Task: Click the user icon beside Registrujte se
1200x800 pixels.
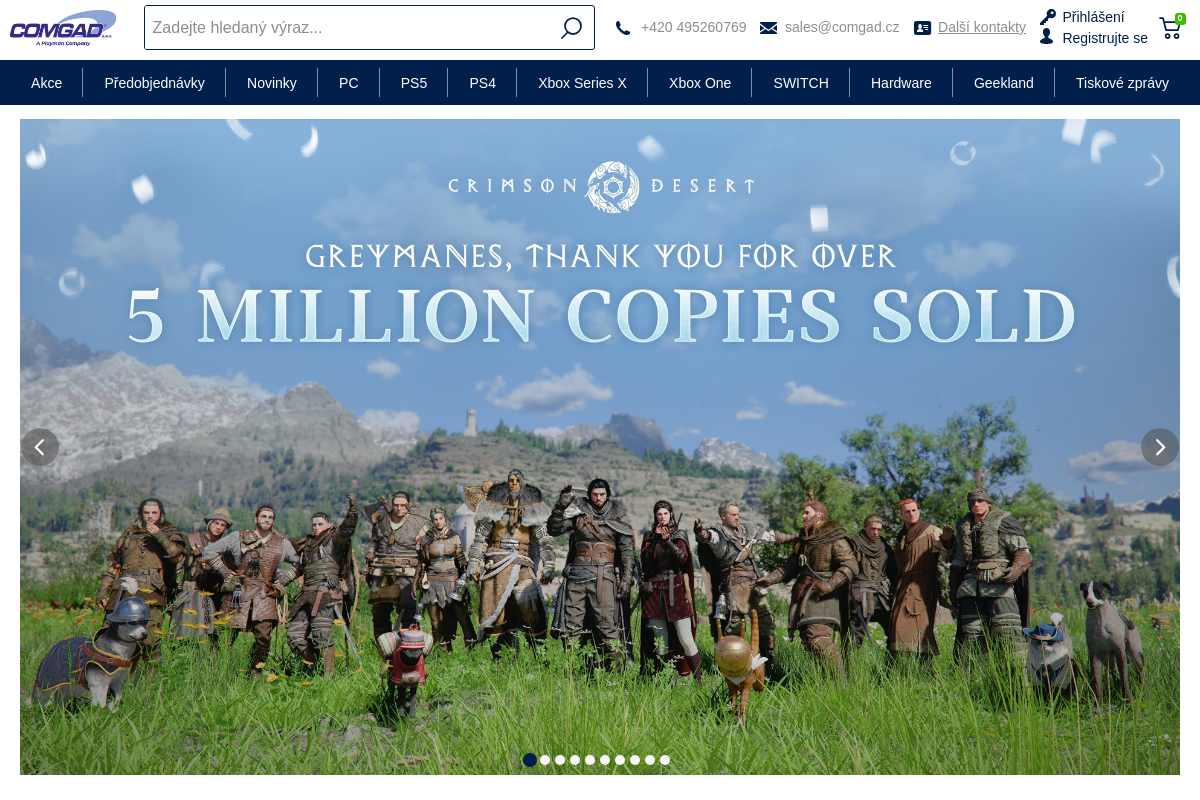Action: click(x=1047, y=37)
